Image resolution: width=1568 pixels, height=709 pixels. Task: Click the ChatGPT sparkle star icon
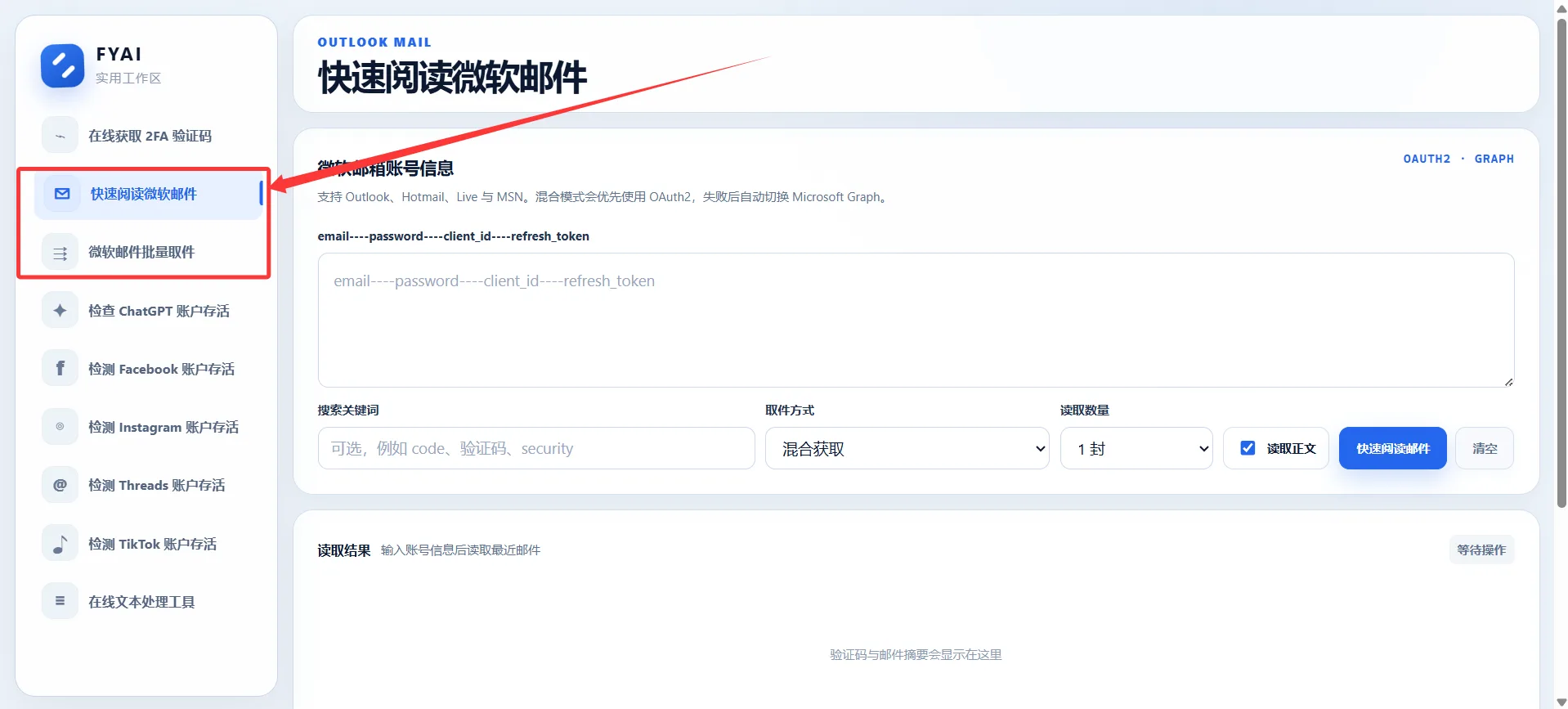coord(60,311)
